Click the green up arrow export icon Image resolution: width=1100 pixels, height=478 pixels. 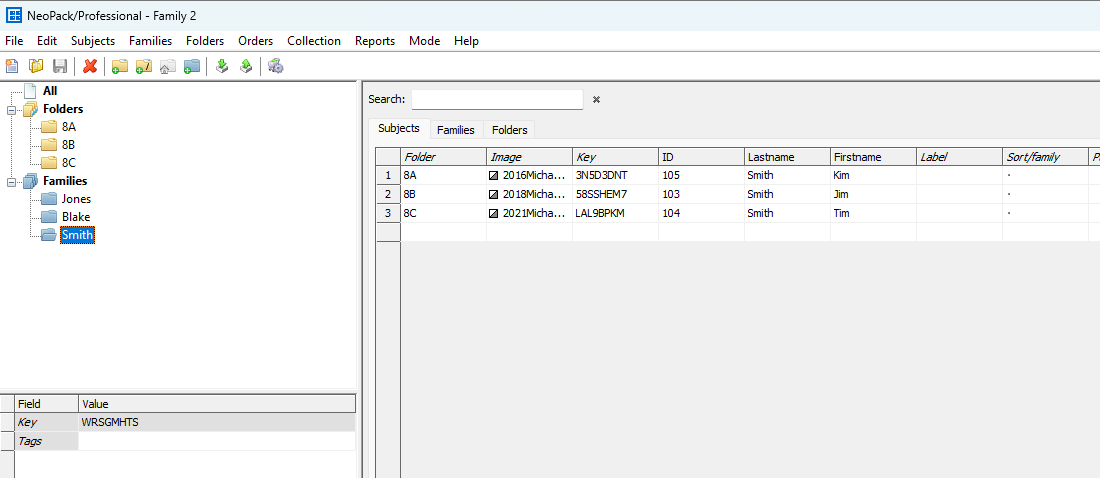[x=245, y=66]
